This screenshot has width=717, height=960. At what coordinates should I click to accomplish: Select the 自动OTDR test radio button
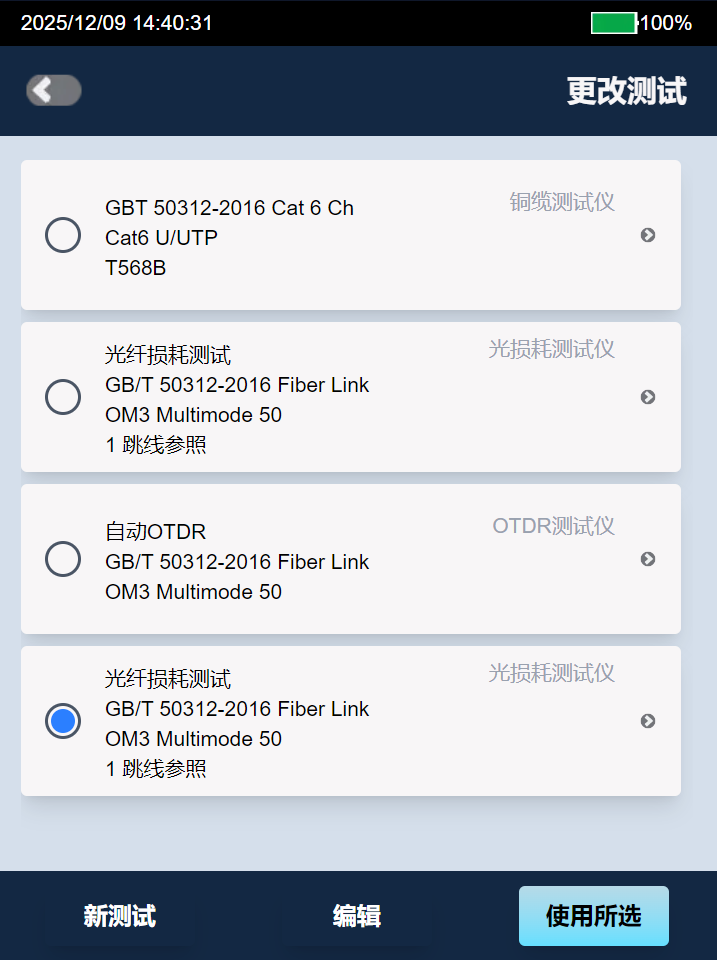click(63, 559)
